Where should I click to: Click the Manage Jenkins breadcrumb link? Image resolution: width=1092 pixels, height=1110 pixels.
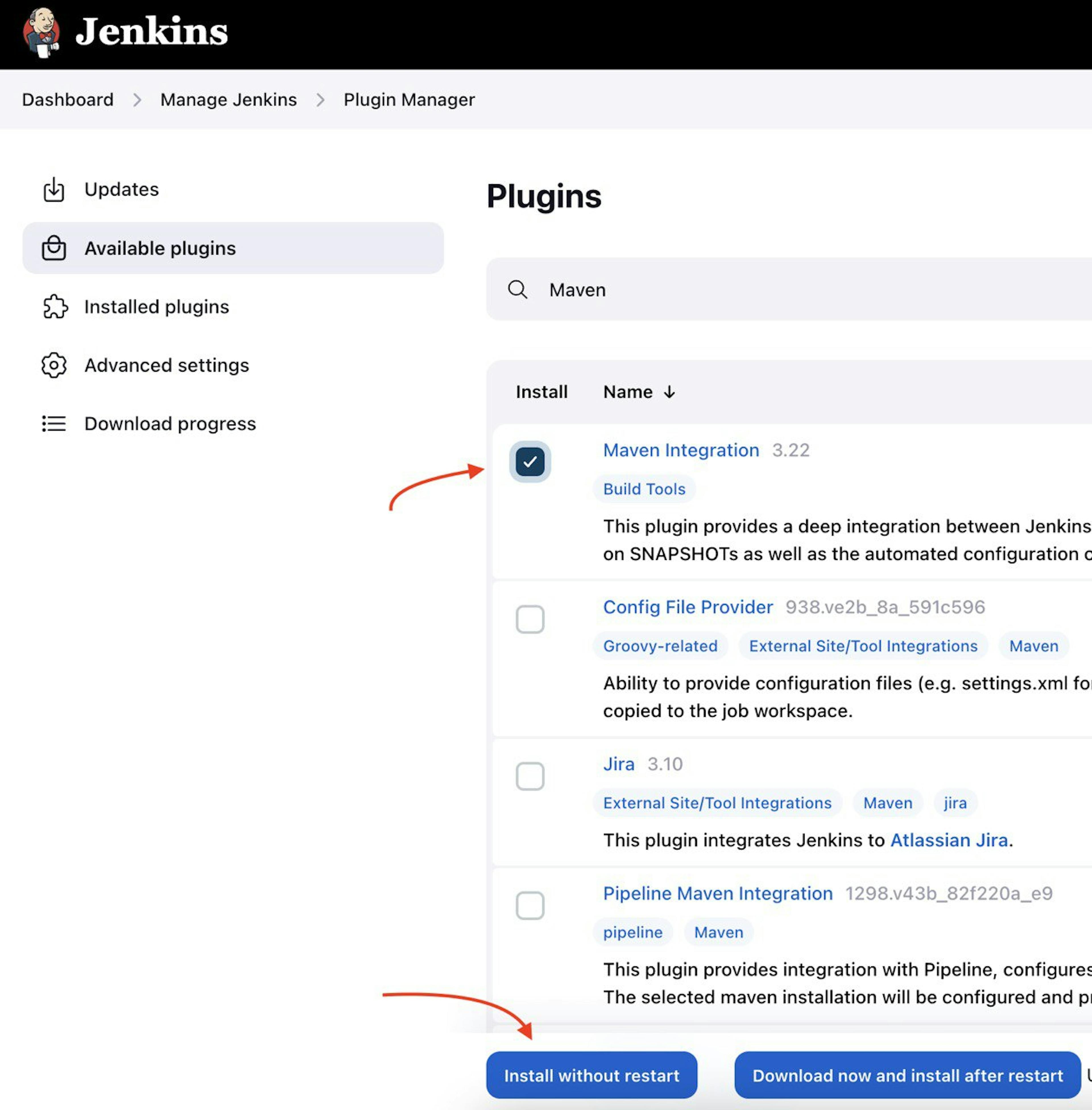(228, 99)
